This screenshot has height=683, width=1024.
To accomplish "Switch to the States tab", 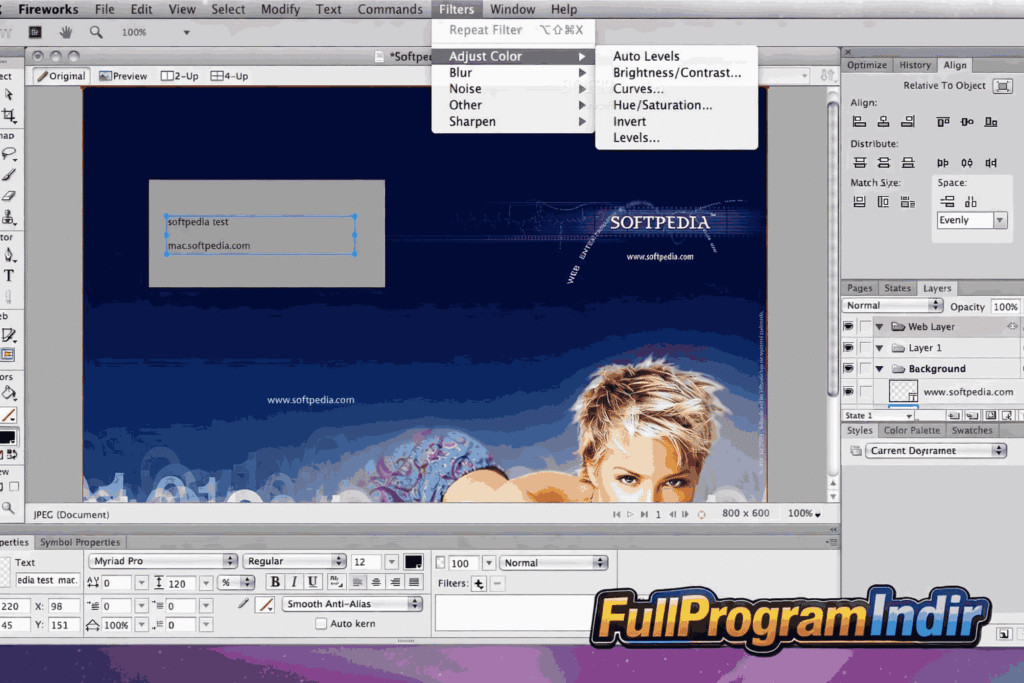I will point(897,288).
